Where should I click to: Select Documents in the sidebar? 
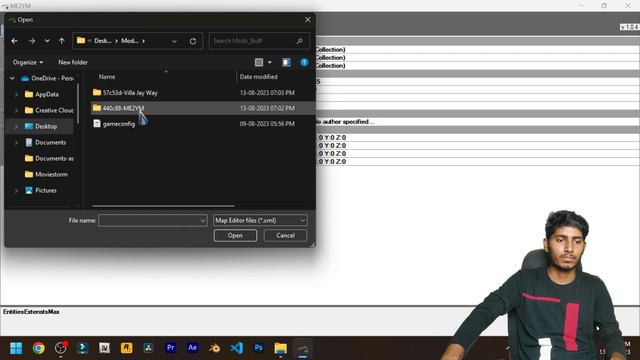[45, 142]
